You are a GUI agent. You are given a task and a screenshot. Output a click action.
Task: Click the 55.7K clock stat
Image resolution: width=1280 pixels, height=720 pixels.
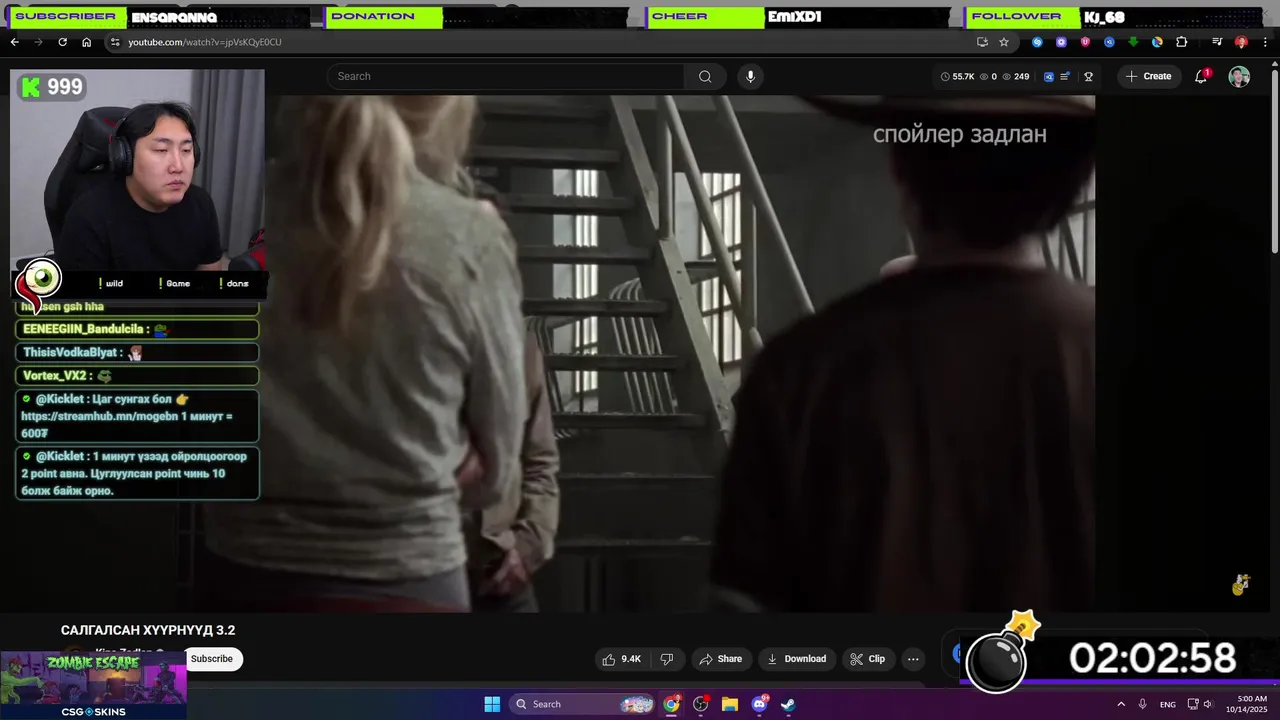[x=957, y=76]
